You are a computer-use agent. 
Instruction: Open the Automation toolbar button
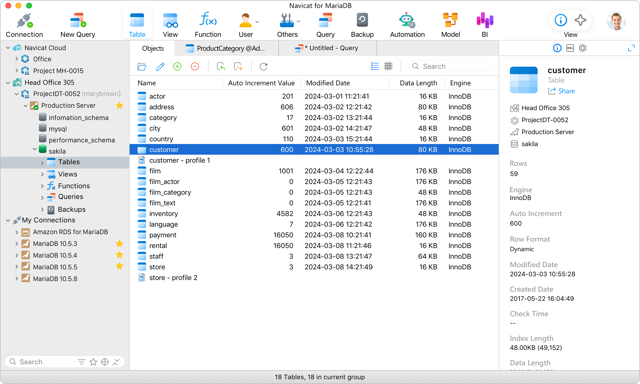[407, 25]
